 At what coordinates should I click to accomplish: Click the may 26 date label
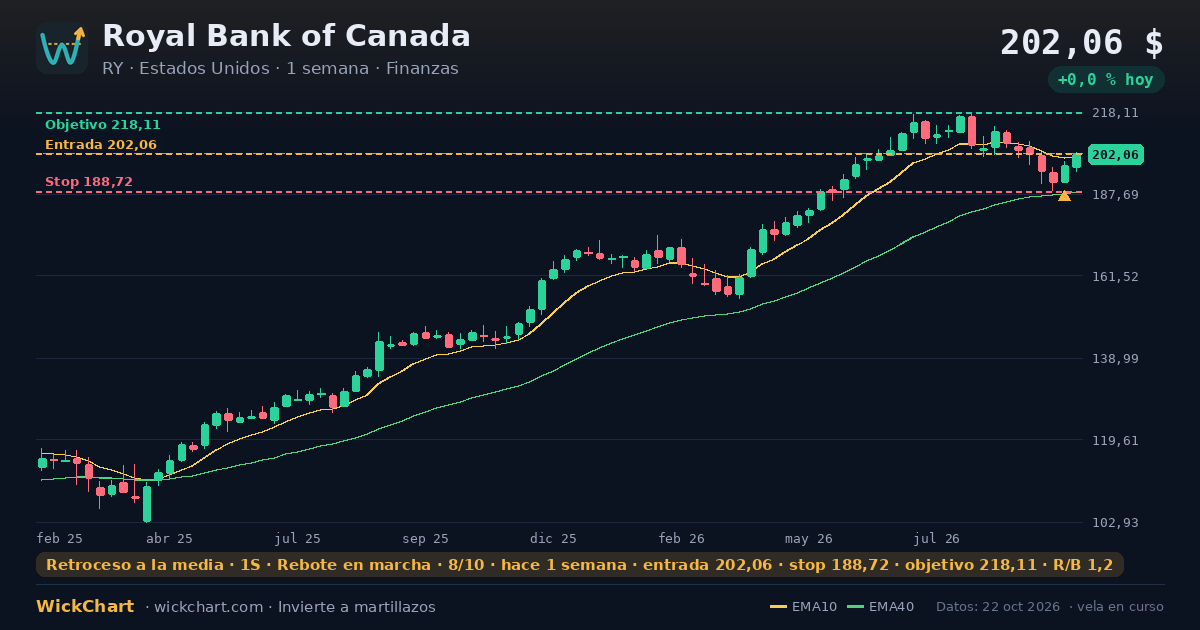coord(809,538)
